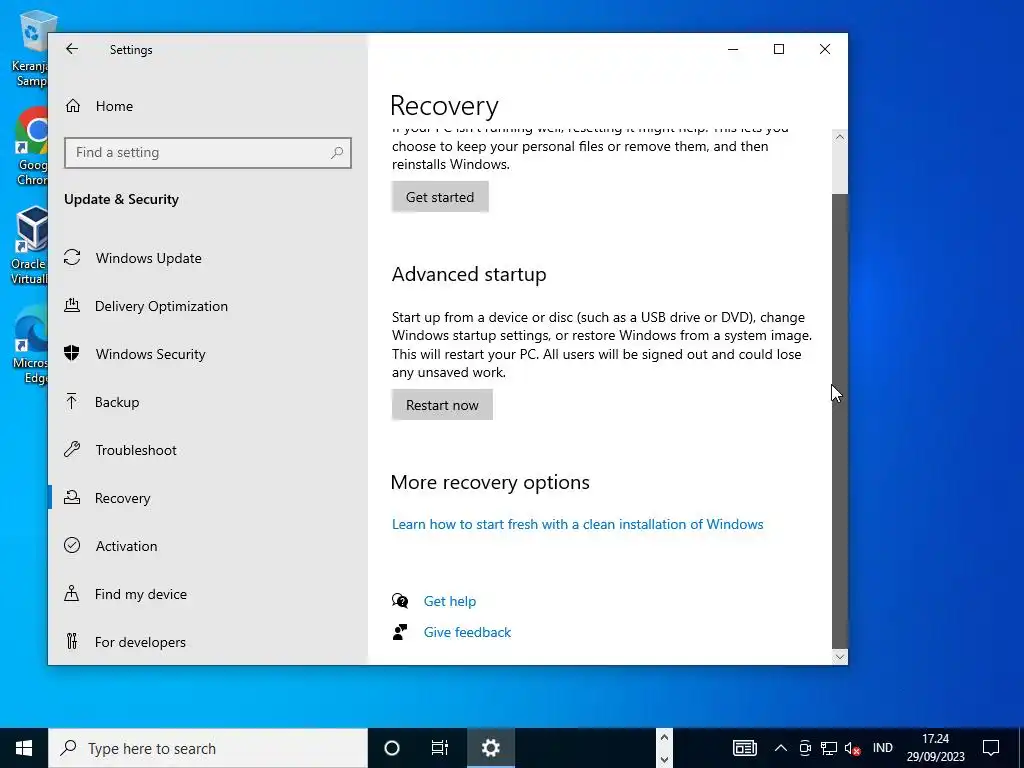
Task: Select the Recycle Bin desktop icon
Action: 30,49
